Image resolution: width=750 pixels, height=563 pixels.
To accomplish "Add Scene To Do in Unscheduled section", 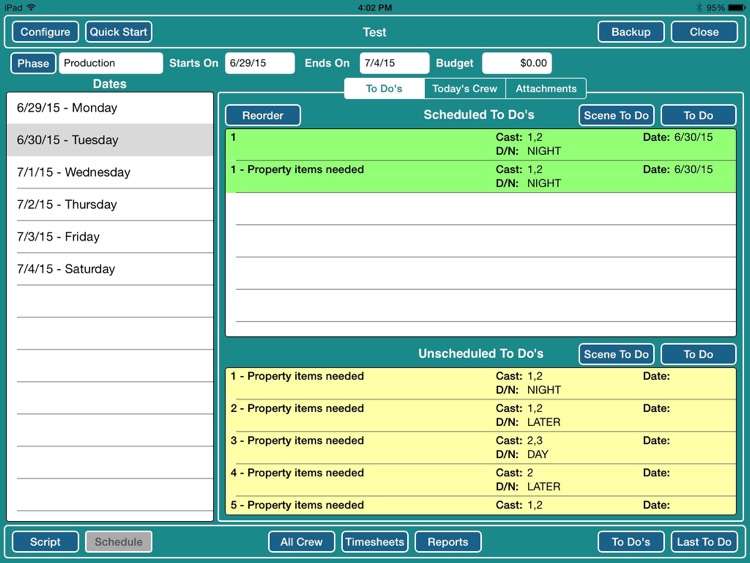I will [x=616, y=354].
